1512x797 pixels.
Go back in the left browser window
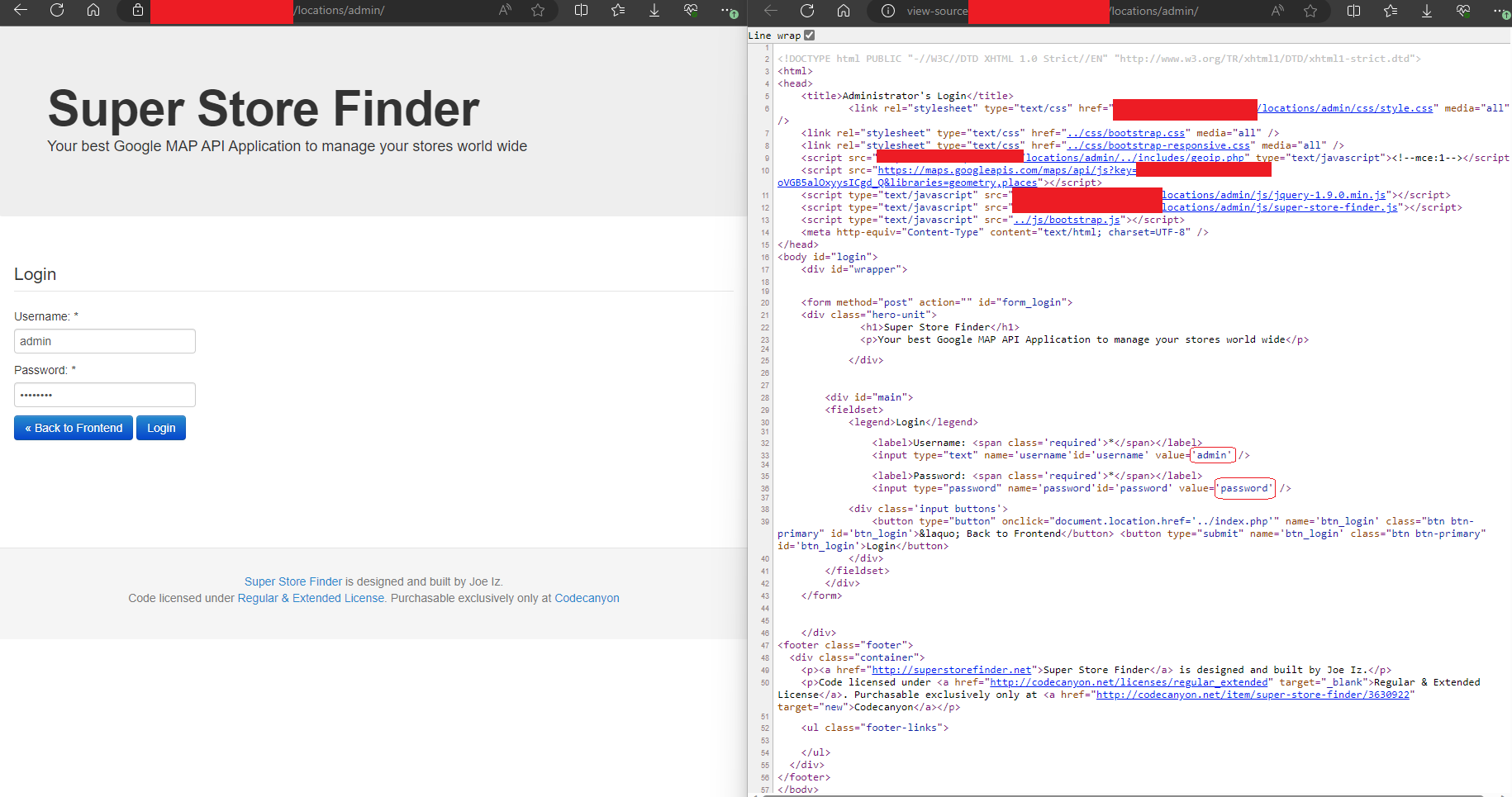pos(21,10)
